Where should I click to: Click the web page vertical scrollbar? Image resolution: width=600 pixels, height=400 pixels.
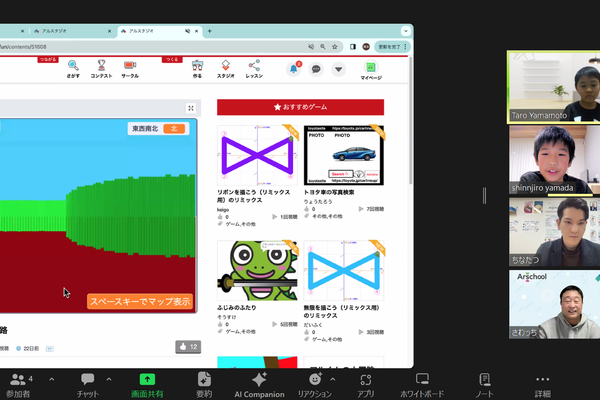coord(411,121)
